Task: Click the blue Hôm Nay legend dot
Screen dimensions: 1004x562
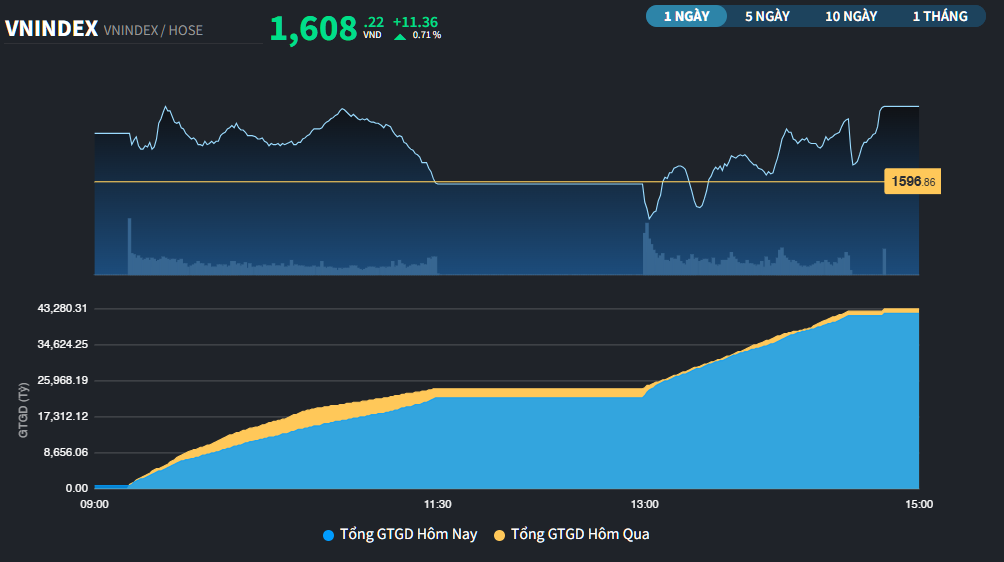Action: [x=328, y=535]
